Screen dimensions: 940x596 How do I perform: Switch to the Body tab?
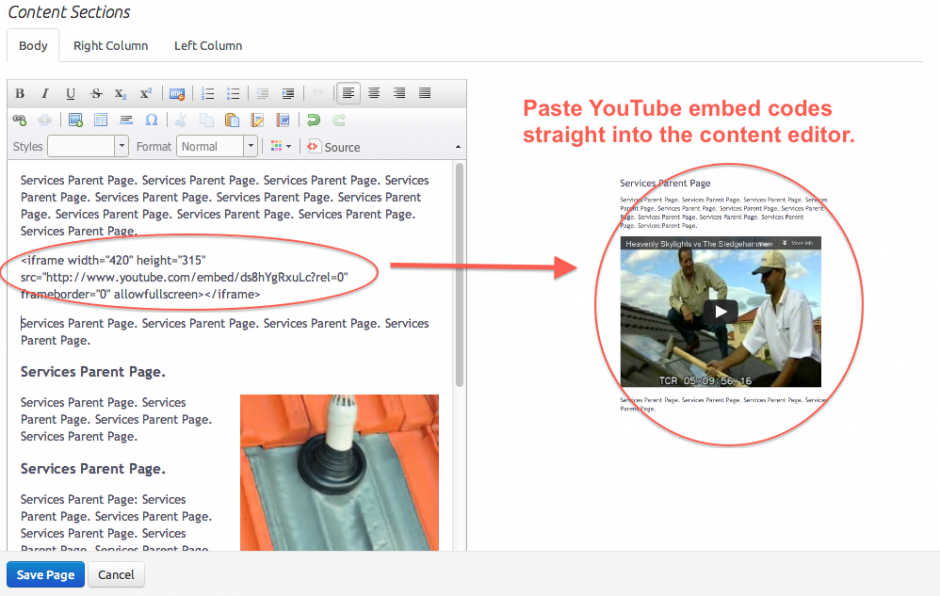pyautogui.click(x=33, y=46)
